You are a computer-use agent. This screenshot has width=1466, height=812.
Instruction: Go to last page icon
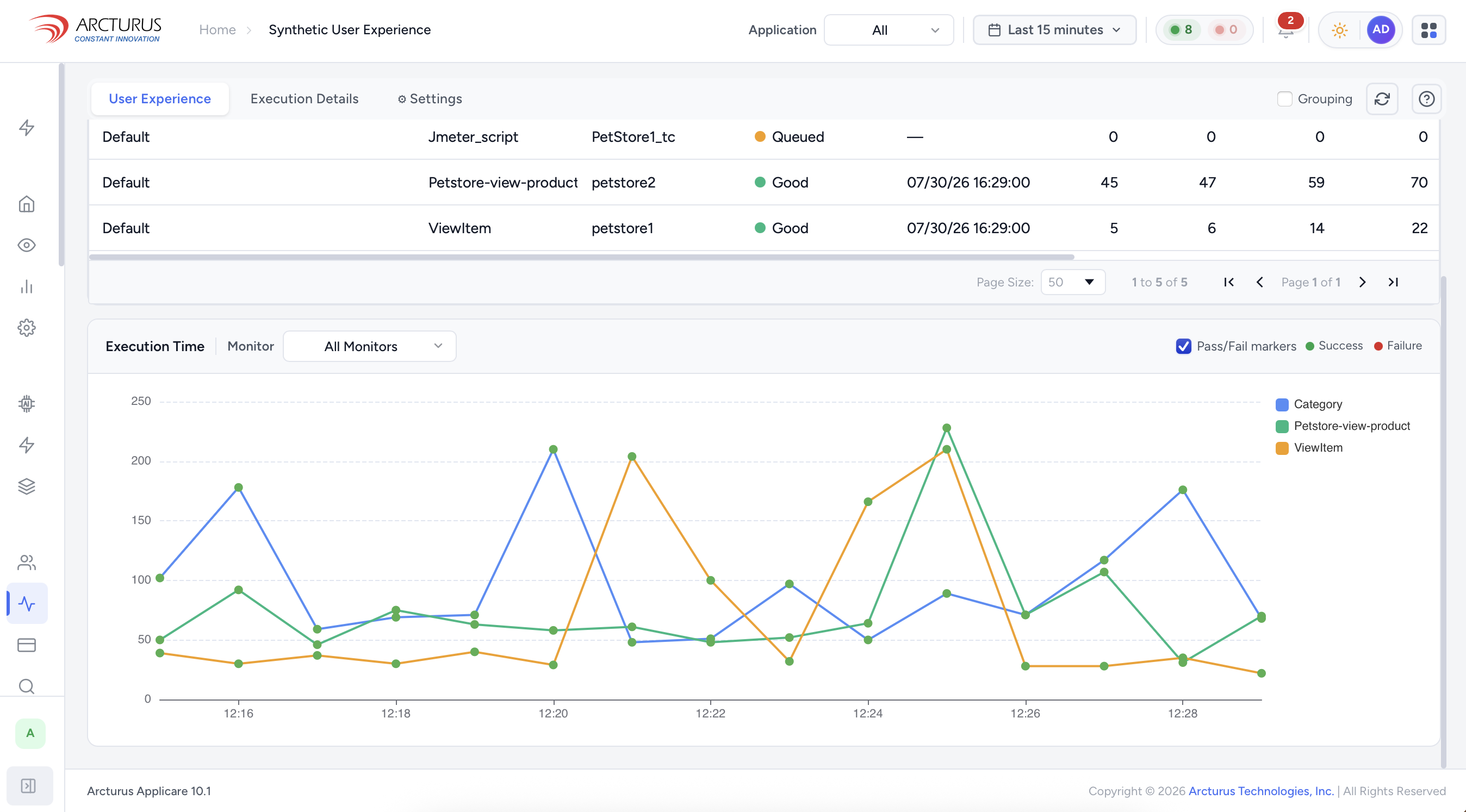(1393, 282)
